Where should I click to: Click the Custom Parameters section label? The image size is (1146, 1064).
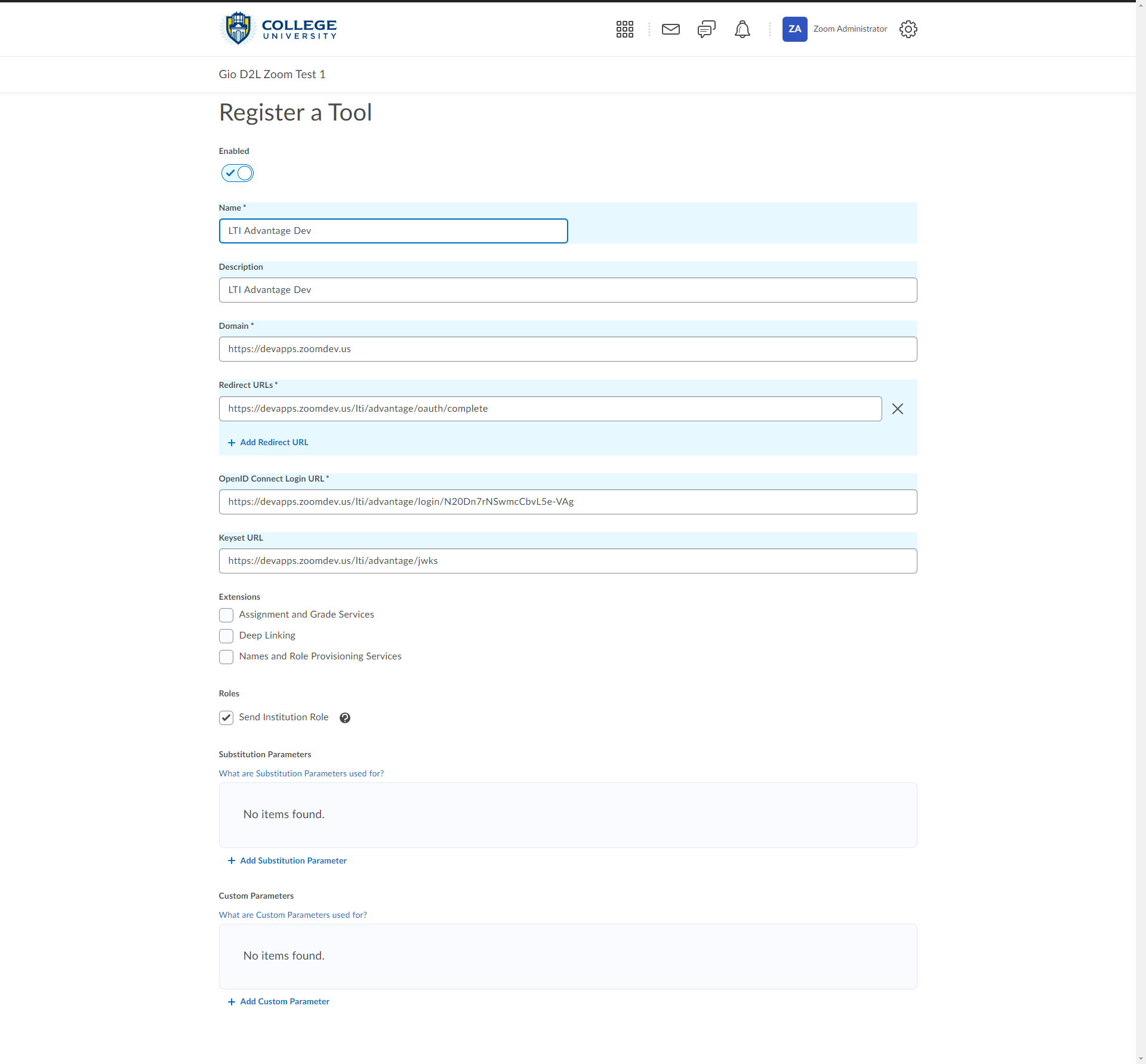pos(256,896)
